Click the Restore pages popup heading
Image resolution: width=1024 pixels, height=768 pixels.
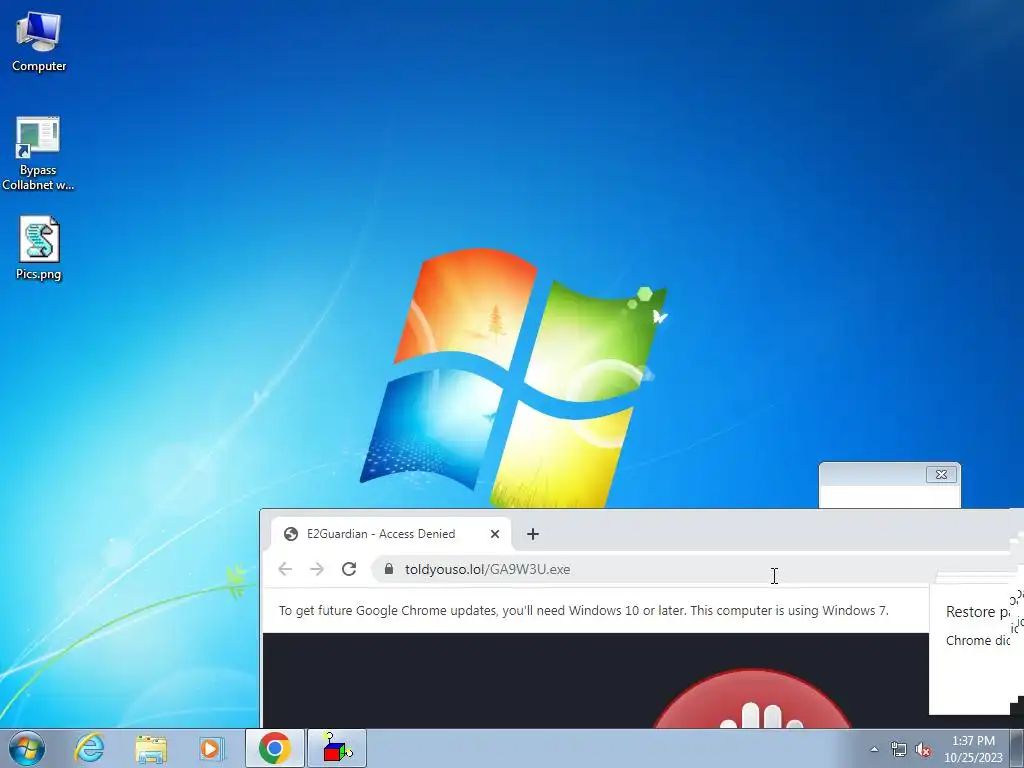(x=977, y=612)
